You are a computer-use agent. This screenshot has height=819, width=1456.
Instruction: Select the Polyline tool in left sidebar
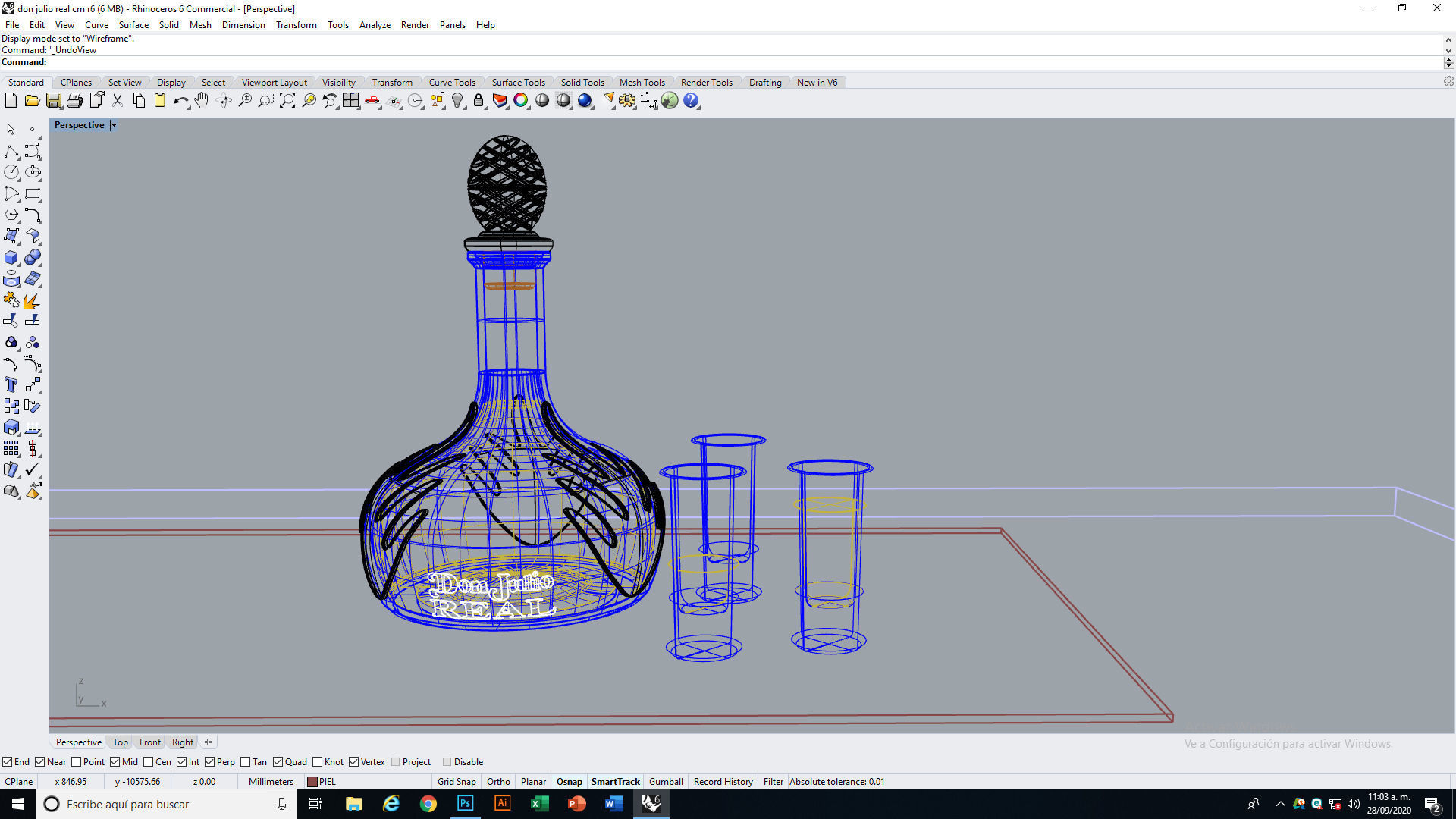pyautogui.click(x=11, y=151)
